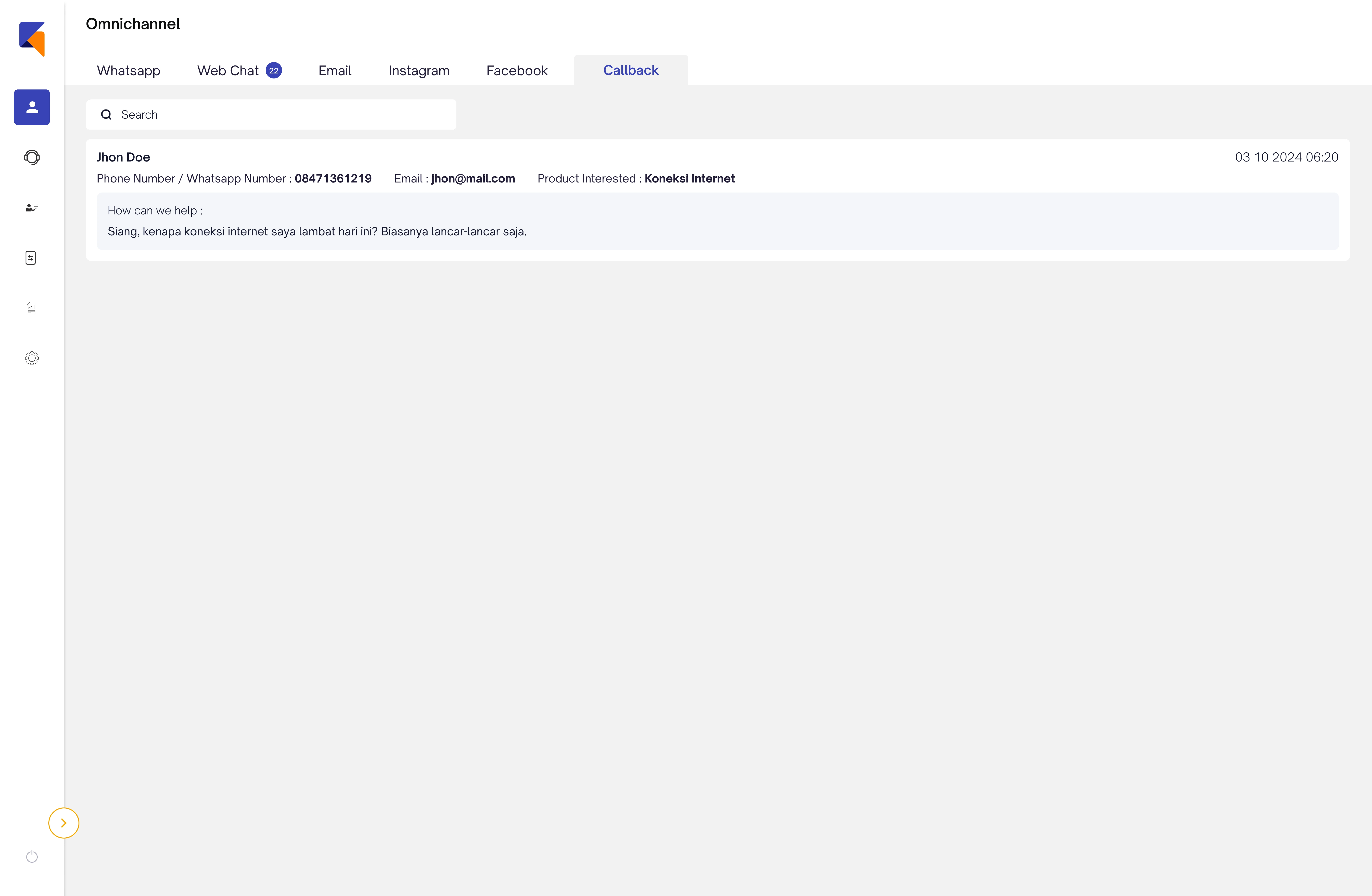Click the power logout icon
The image size is (1372, 896).
[x=32, y=857]
